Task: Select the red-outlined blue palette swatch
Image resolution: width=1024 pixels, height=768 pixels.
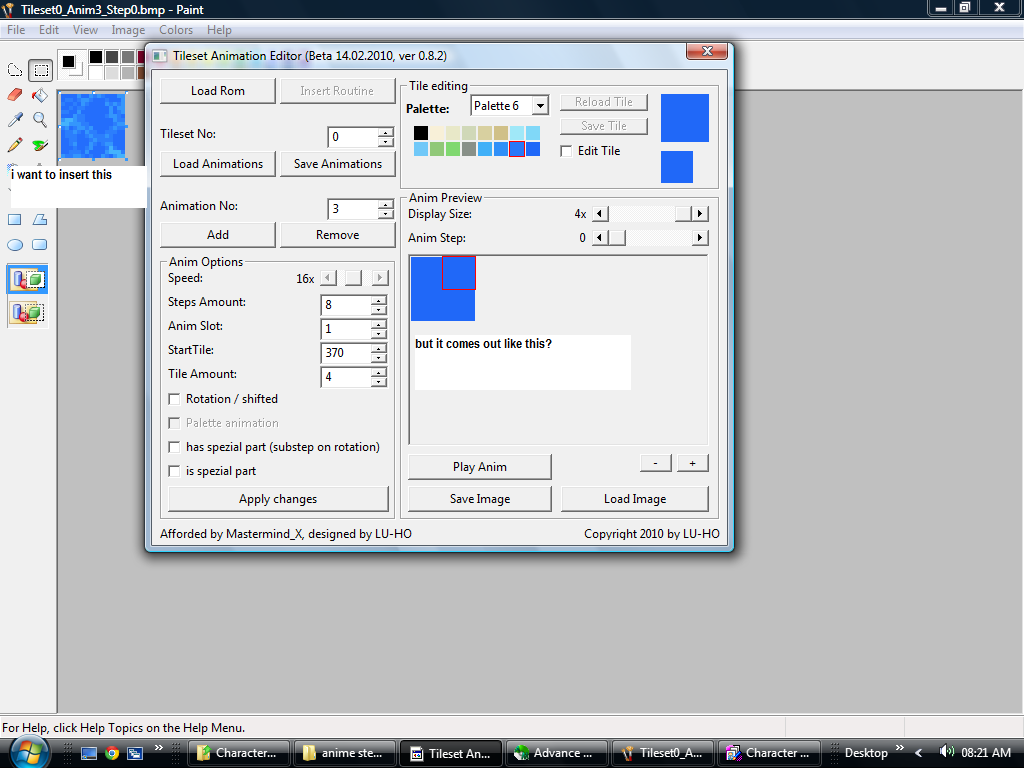Action: tap(517, 149)
